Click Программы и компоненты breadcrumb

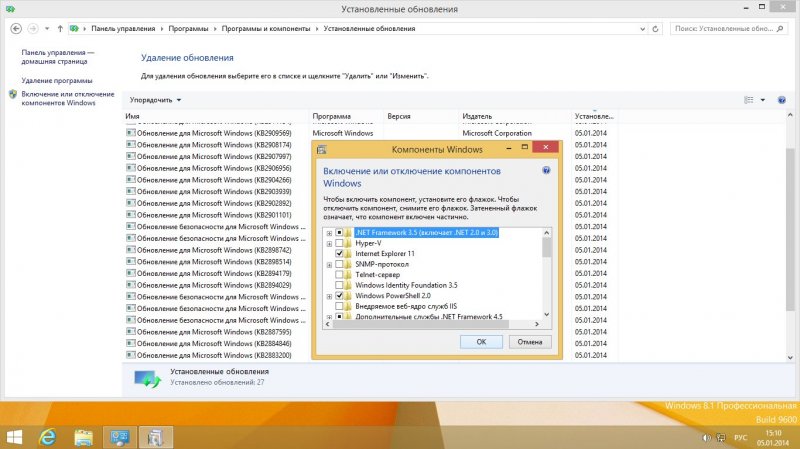tap(266, 29)
